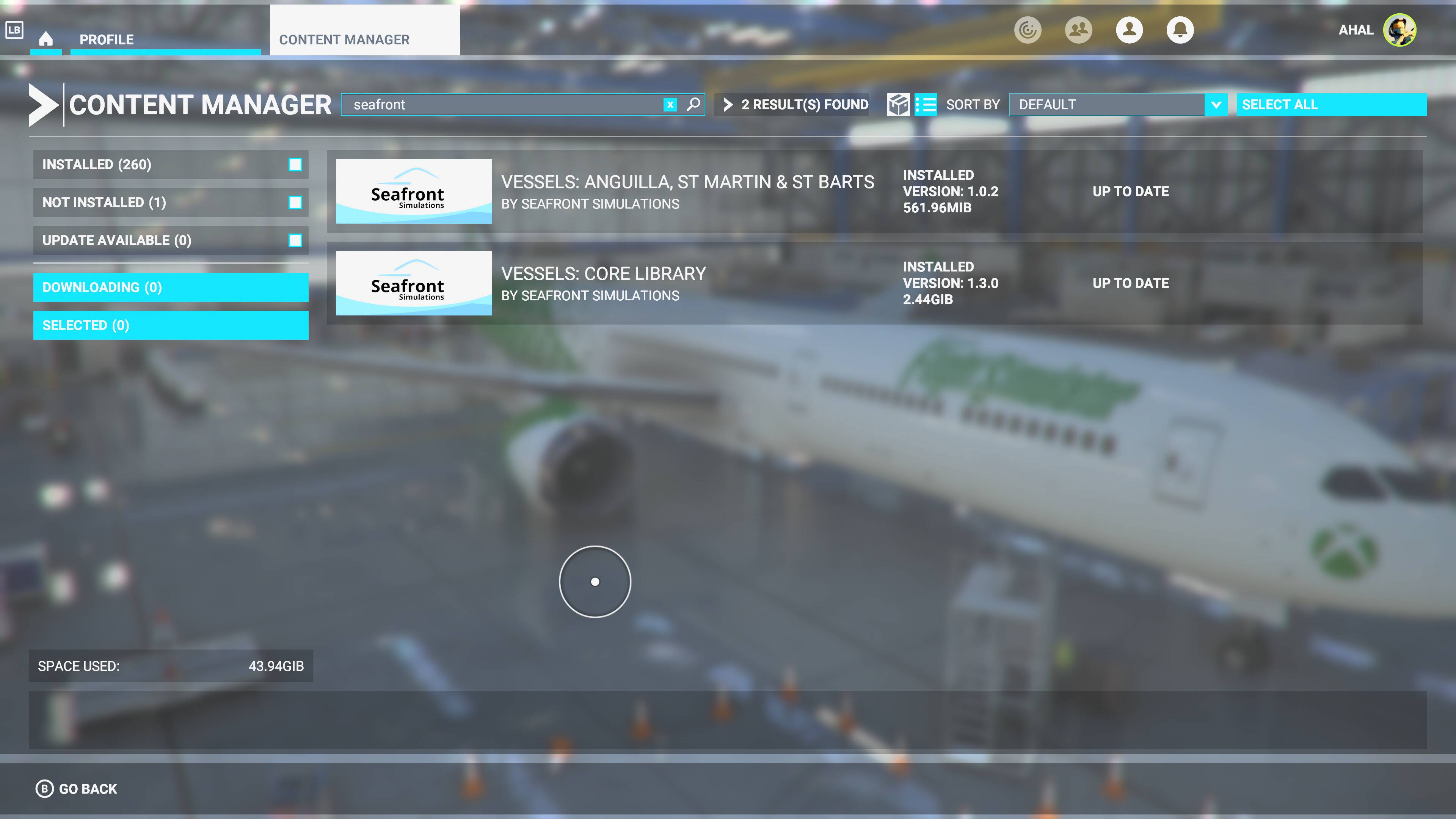Switch to package box view icon

click(x=898, y=105)
